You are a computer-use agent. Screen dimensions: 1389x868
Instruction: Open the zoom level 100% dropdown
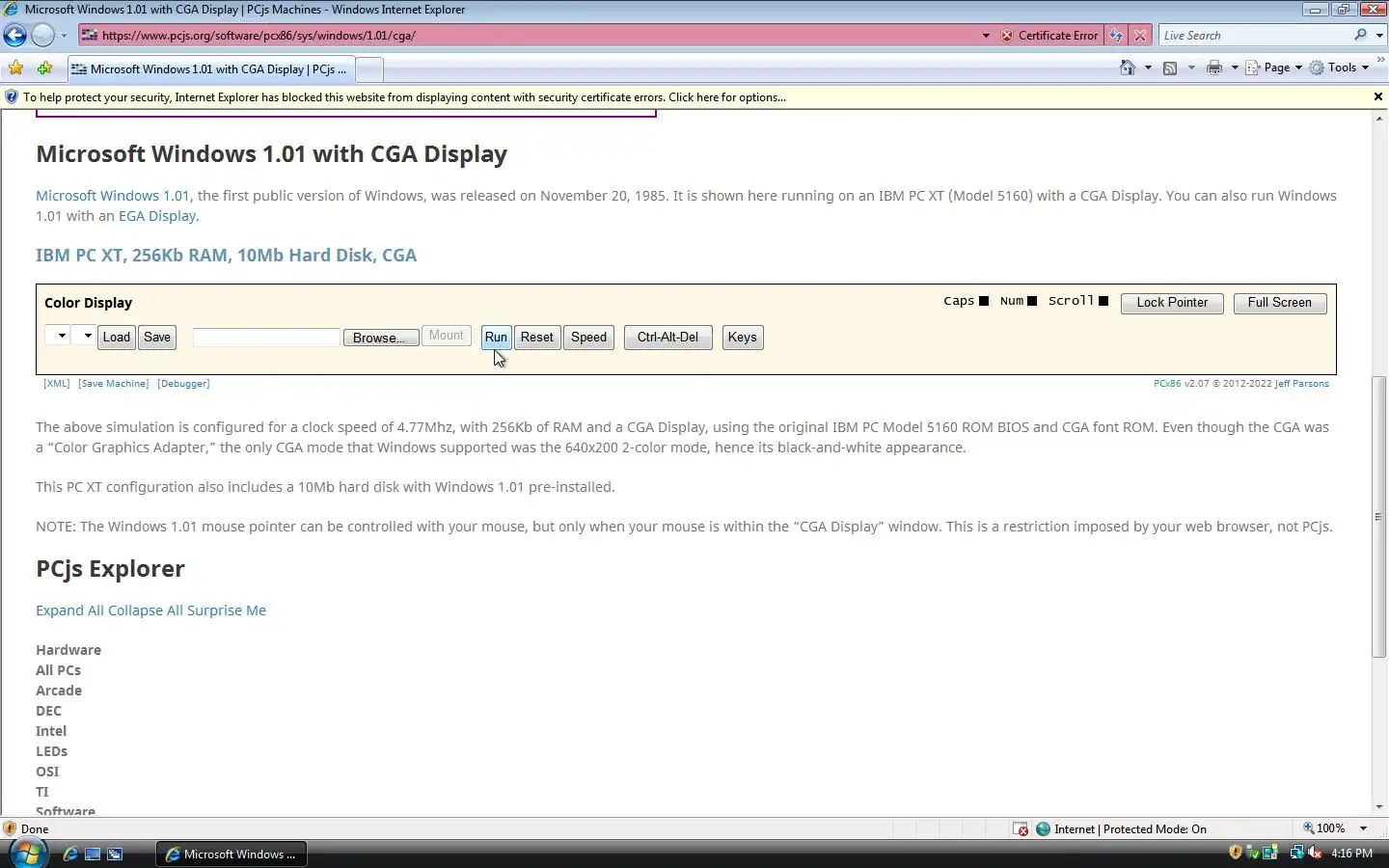tap(1363, 828)
